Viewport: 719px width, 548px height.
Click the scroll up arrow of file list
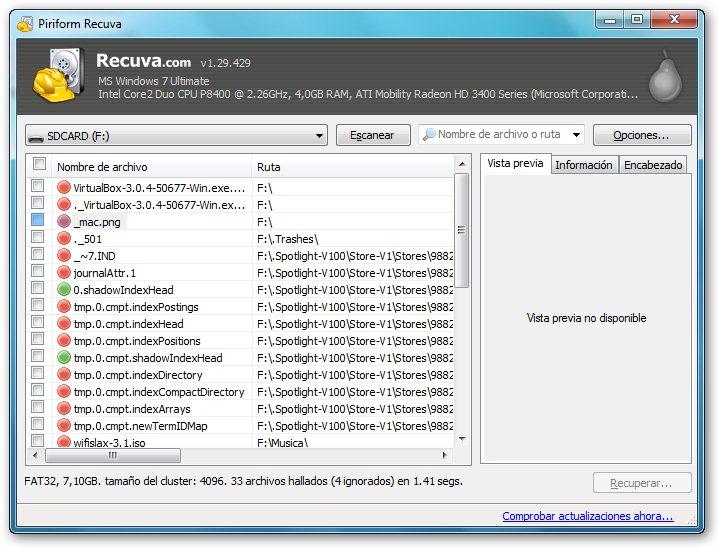[462, 164]
